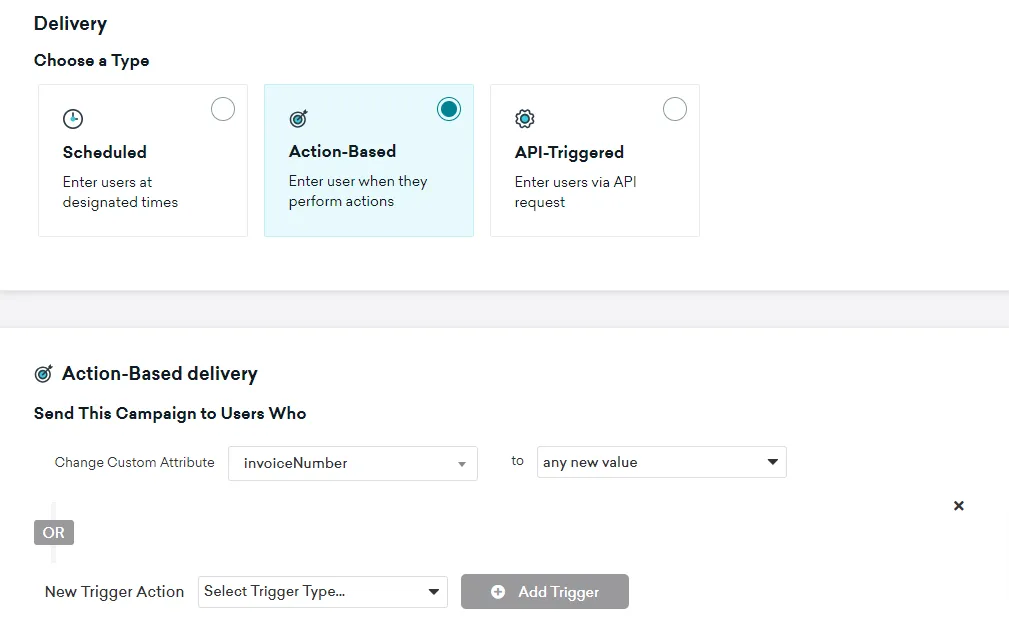Click the gear icon on the API-Triggered card
This screenshot has width=1009, height=627.
pyautogui.click(x=524, y=118)
